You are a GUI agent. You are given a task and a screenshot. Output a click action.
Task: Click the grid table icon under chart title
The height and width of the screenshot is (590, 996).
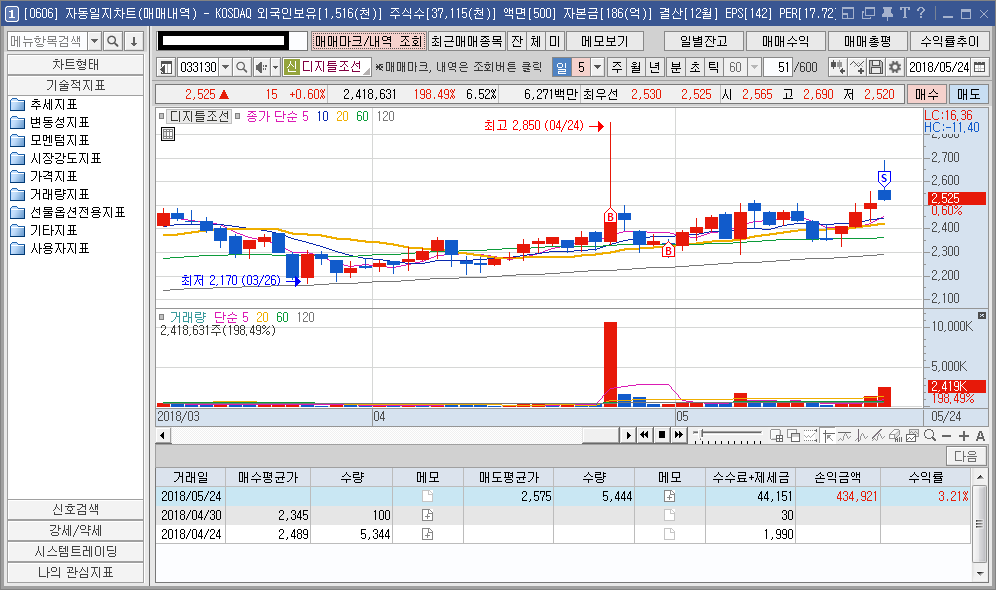pyautogui.click(x=168, y=134)
